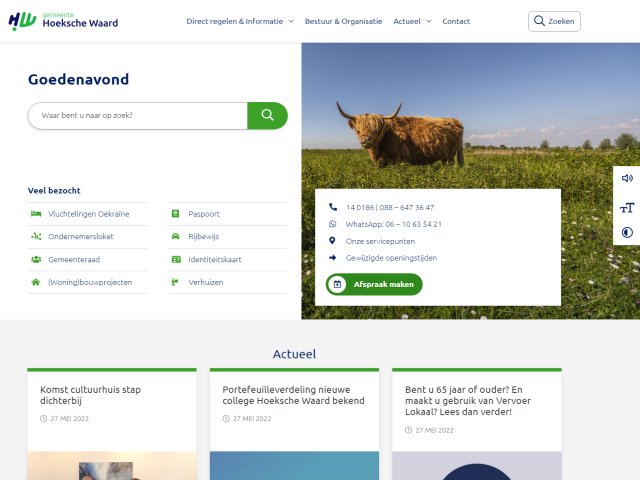This screenshot has width=640, height=480.
Task: Expand the Actueel dropdown in navigation
Action: tap(412, 21)
